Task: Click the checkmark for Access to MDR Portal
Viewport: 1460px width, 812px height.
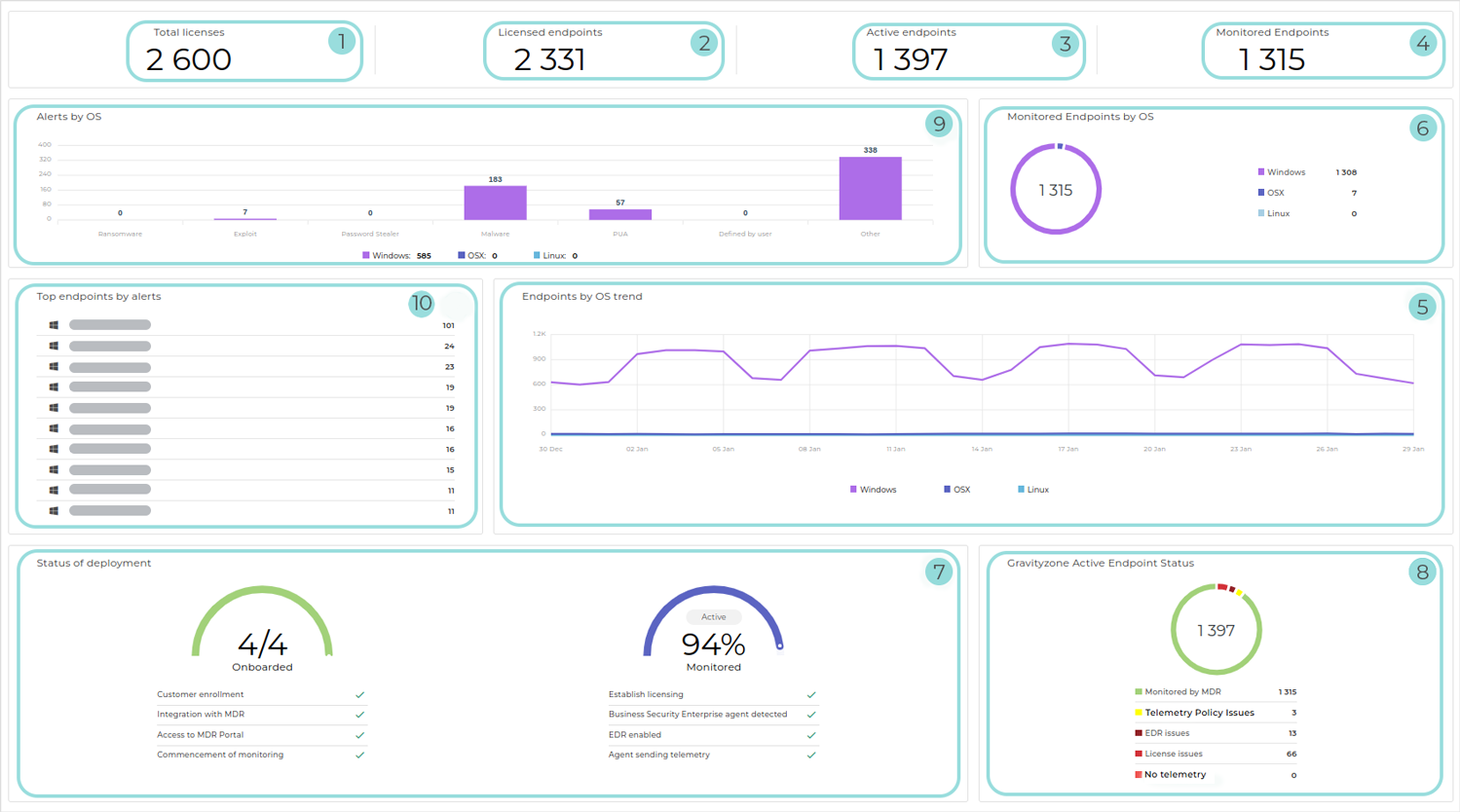Action: (x=359, y=735)
